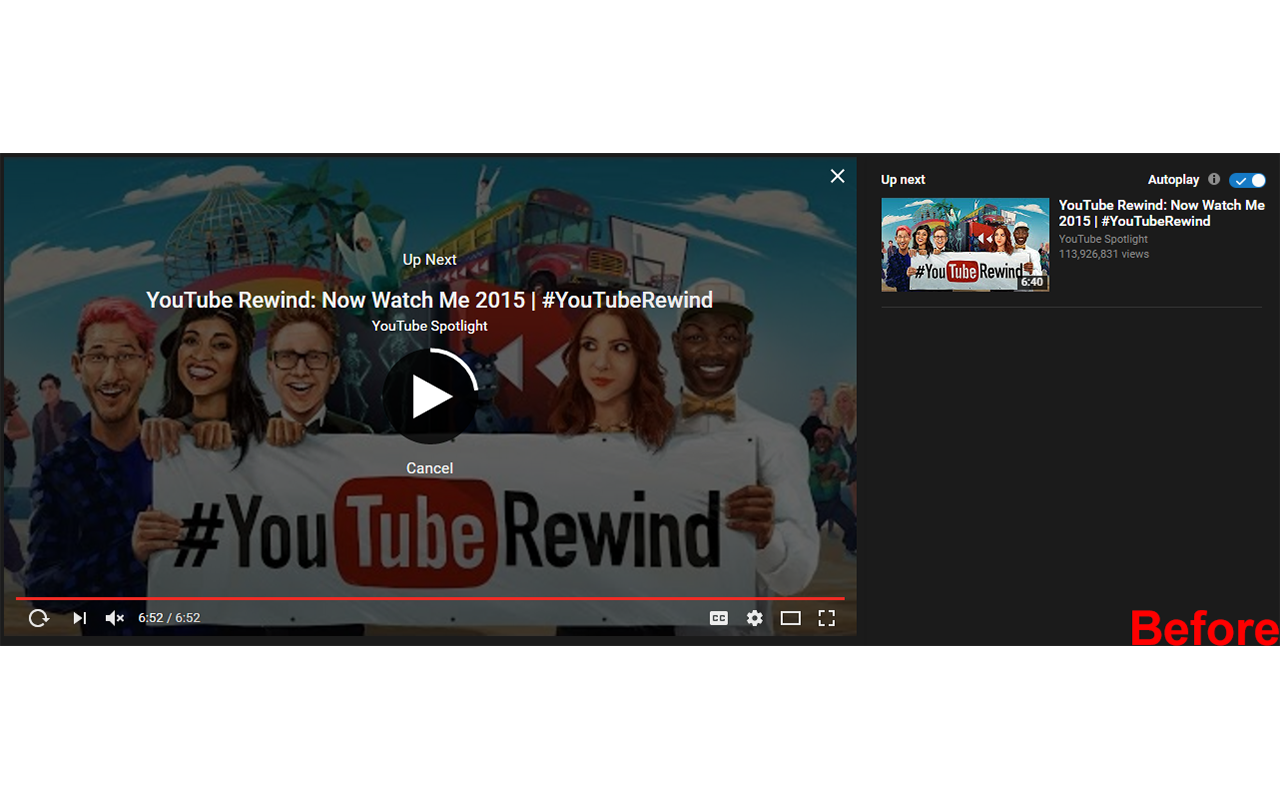Viewport: 1280px width, 800px height.
Task: Click the red video progress bar
Action: [x=430, y=598]
